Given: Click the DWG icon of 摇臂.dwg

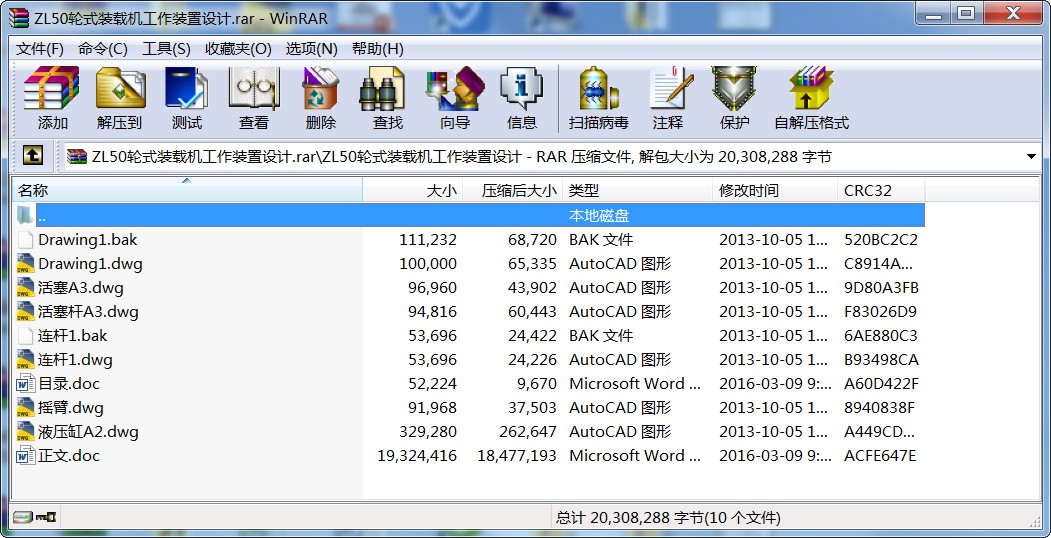Looking at the screenshot, I should 25,407.
